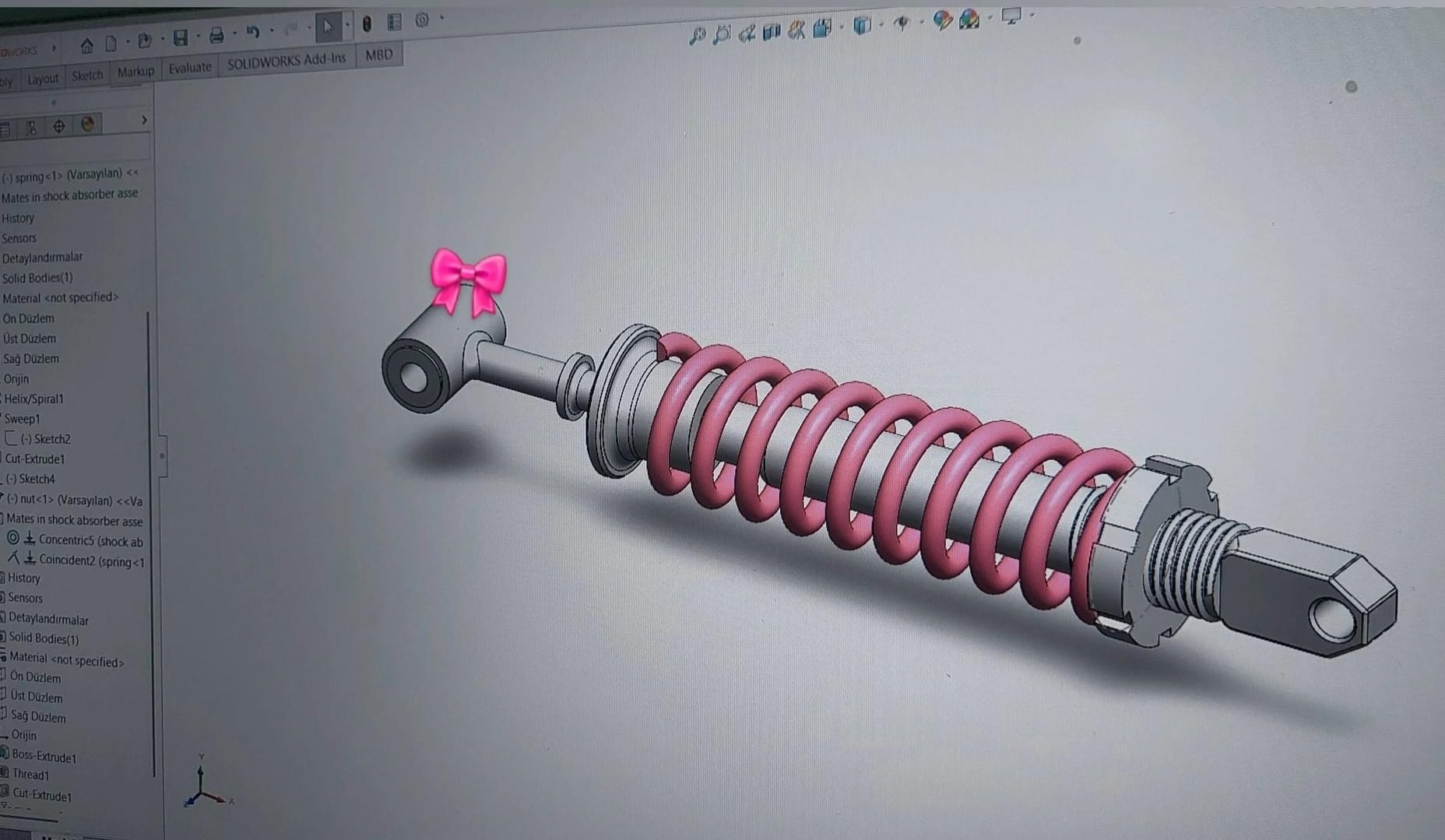The height and width of the screenshot is (840, 1445).
Task: Switch to the DisplayManager color ball tab
Action: point(88,124)
